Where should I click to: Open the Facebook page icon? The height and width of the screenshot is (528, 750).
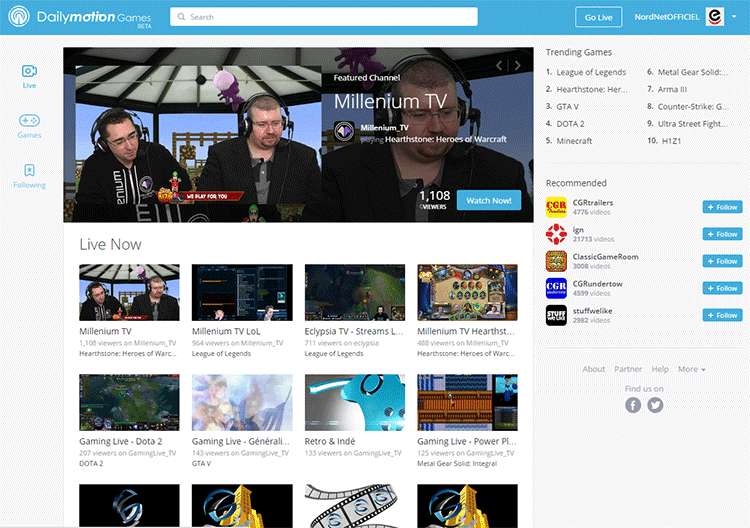point(633,405)
